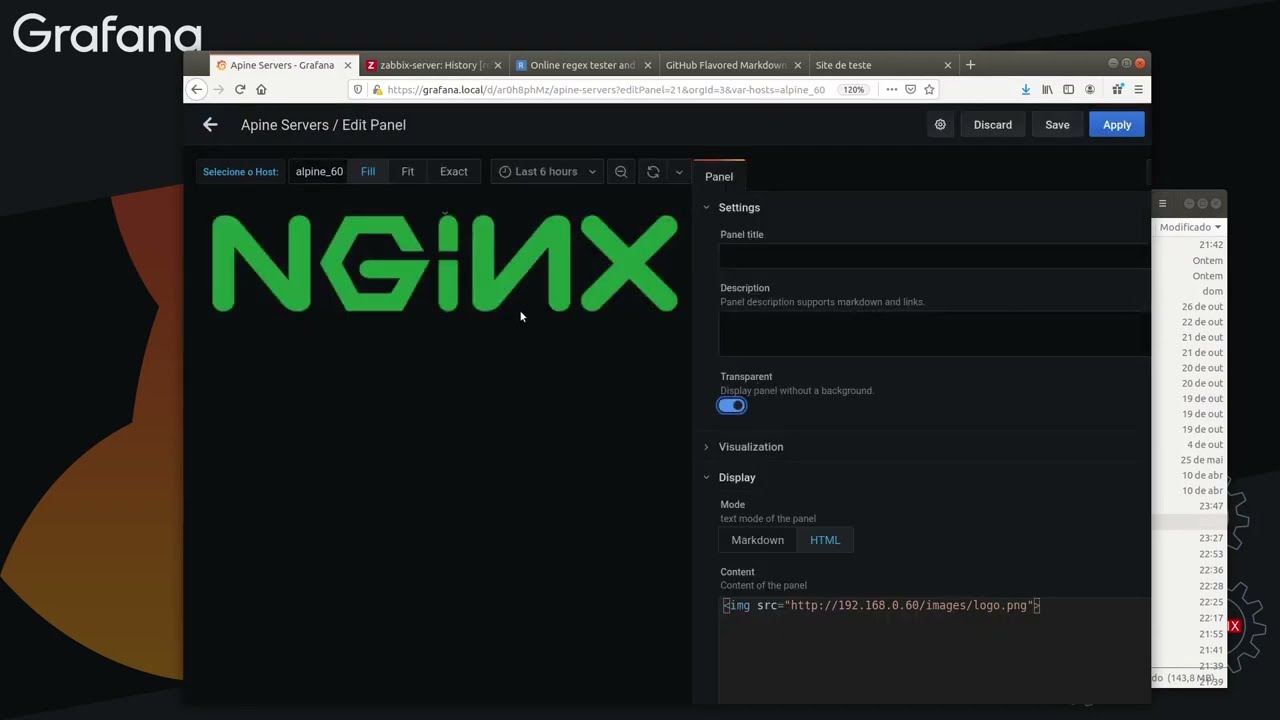Screen dimensions: 1280x720
Task: Click the site security lock icon
Action: click(377, 89)
